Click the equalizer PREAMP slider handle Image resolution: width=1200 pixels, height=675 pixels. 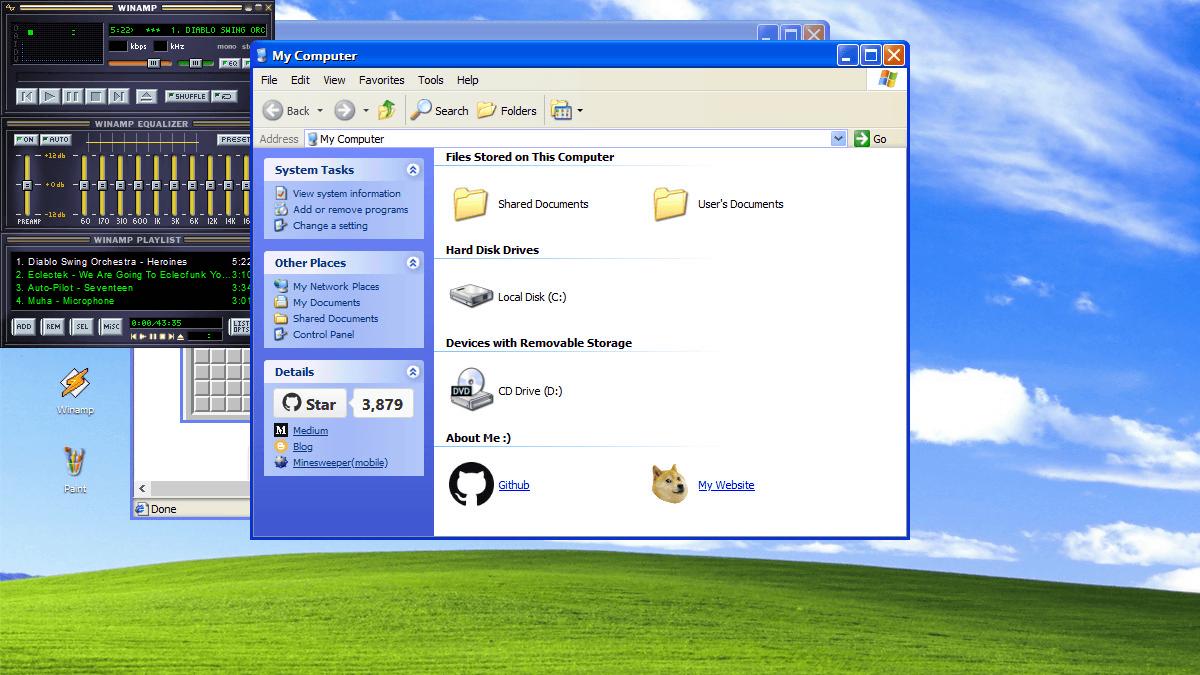pyautogui.click(x=26, y=185)
